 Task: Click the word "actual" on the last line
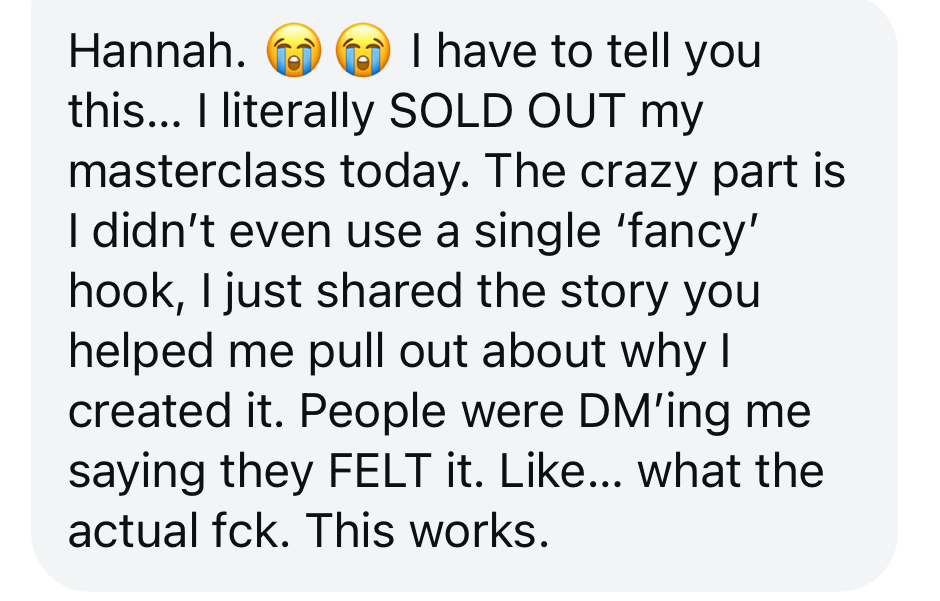coord(131,530)
